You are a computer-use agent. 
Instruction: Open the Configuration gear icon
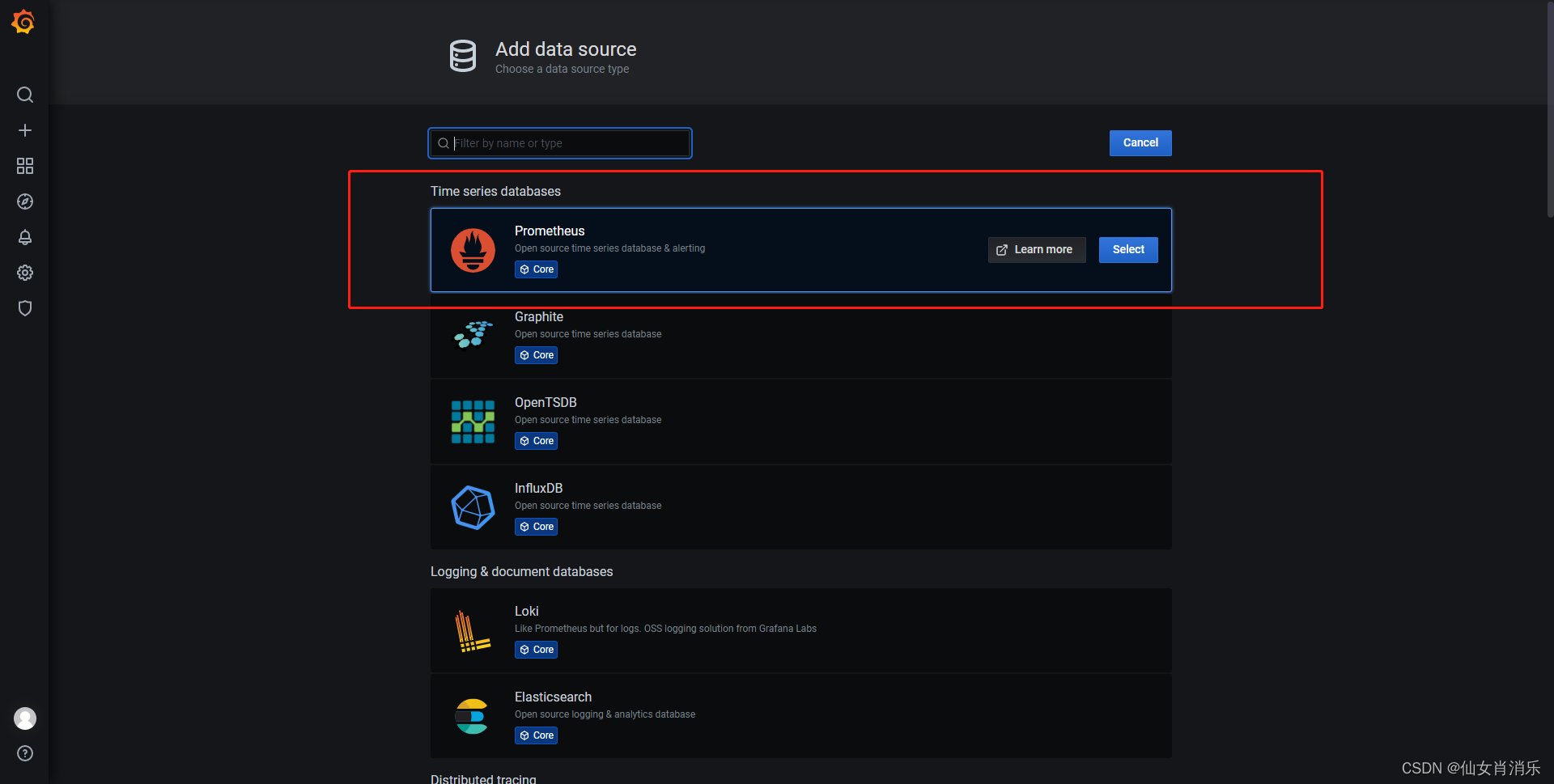[25, 273]
